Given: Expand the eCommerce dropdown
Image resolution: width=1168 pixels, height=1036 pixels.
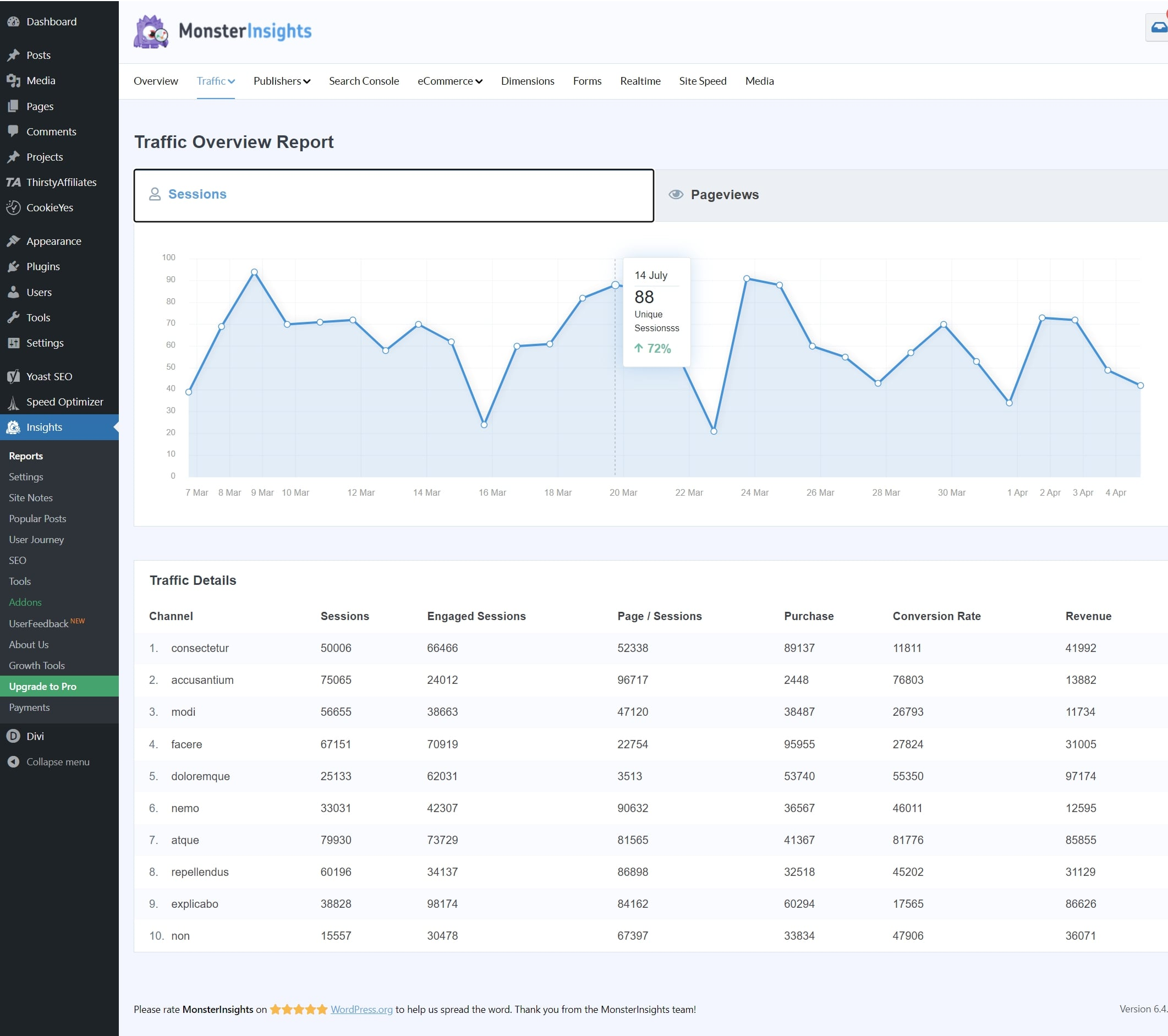Looking at the screenshot, I should coord(449,80).
